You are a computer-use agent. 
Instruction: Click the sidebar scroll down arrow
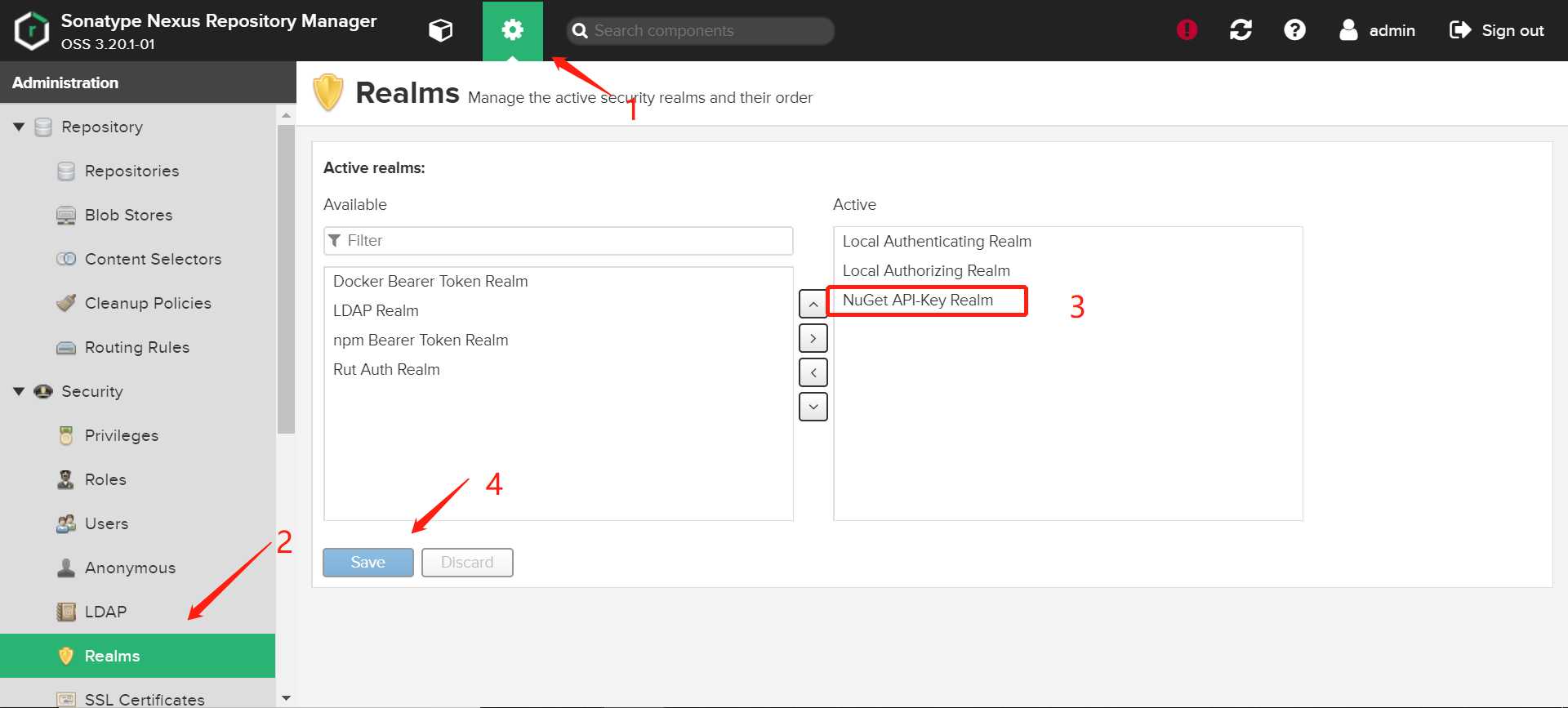click(x=286, y=698)
